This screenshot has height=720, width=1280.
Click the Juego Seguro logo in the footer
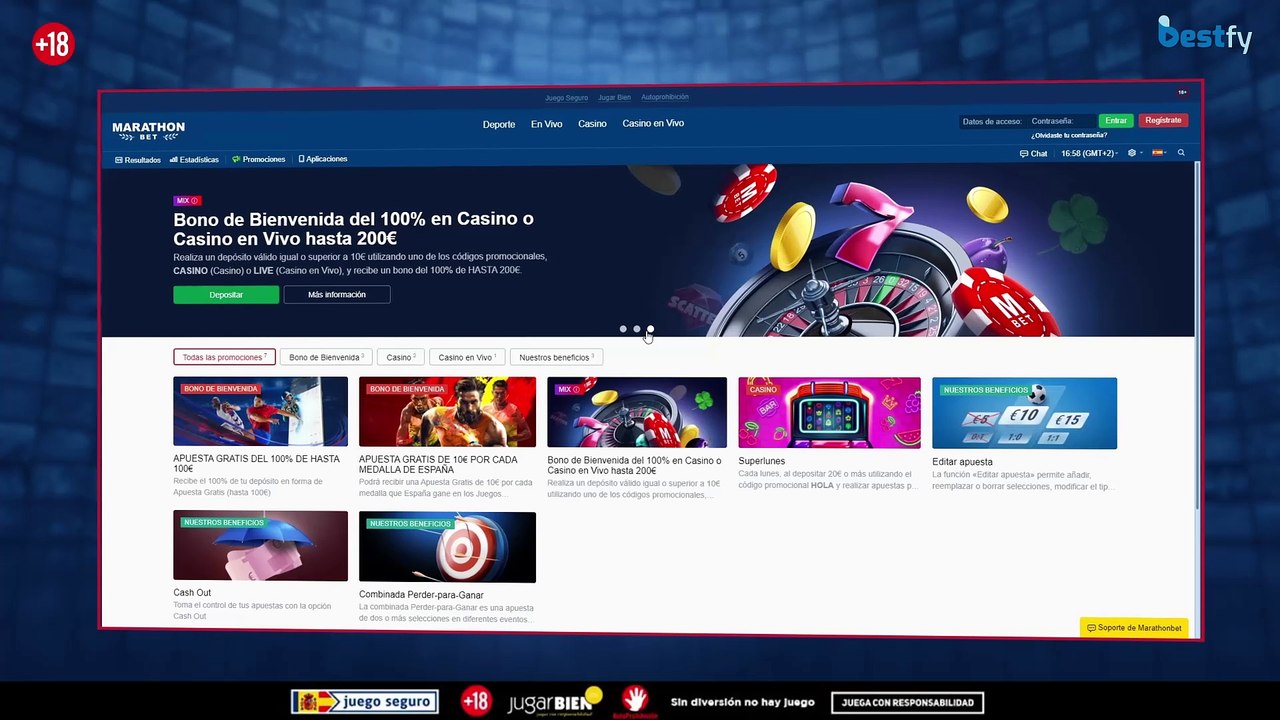click(364, 702)
